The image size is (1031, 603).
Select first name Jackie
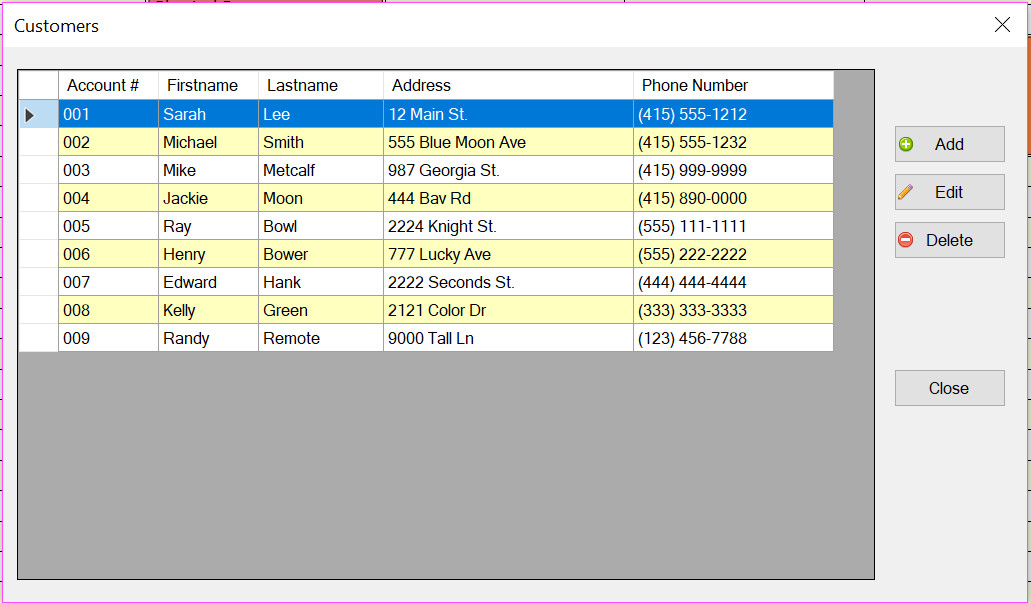(208, 198)
